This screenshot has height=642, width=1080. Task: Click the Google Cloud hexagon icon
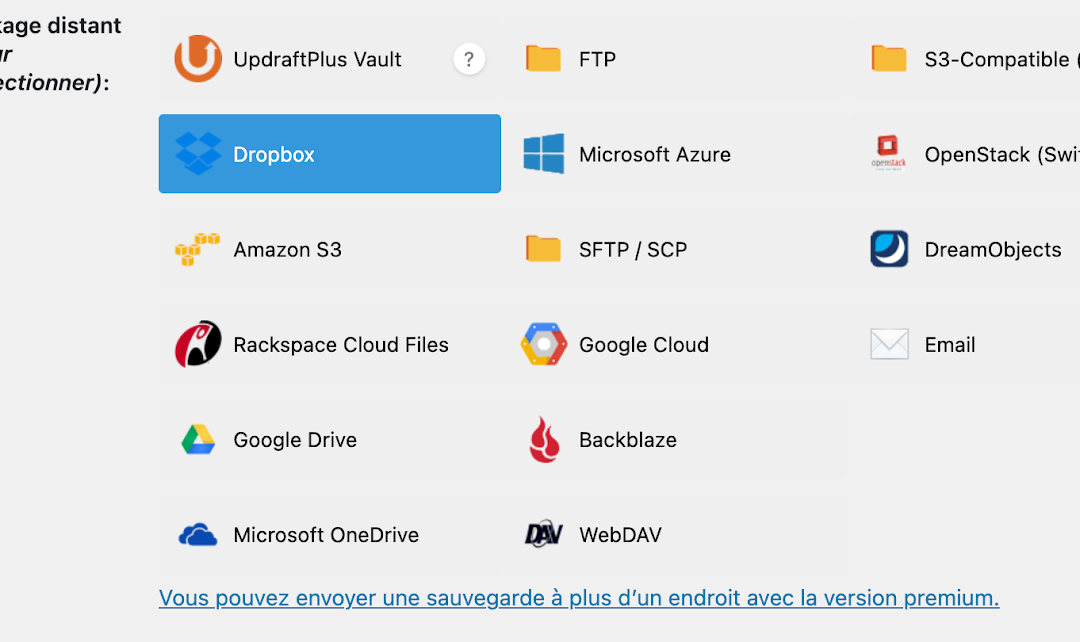(x=544, y=345)
